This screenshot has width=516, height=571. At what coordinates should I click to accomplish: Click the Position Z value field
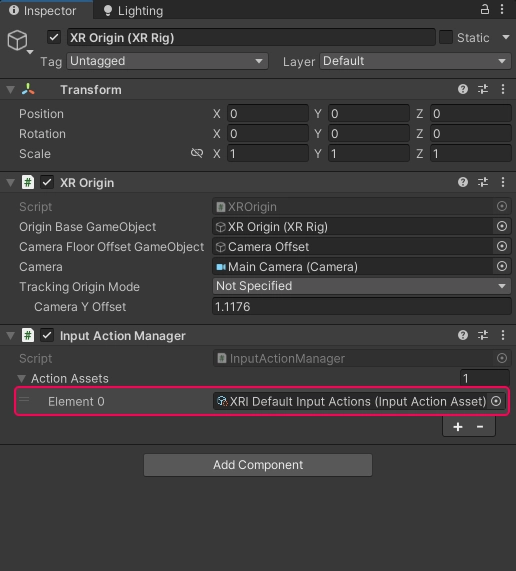pos(470,114)
